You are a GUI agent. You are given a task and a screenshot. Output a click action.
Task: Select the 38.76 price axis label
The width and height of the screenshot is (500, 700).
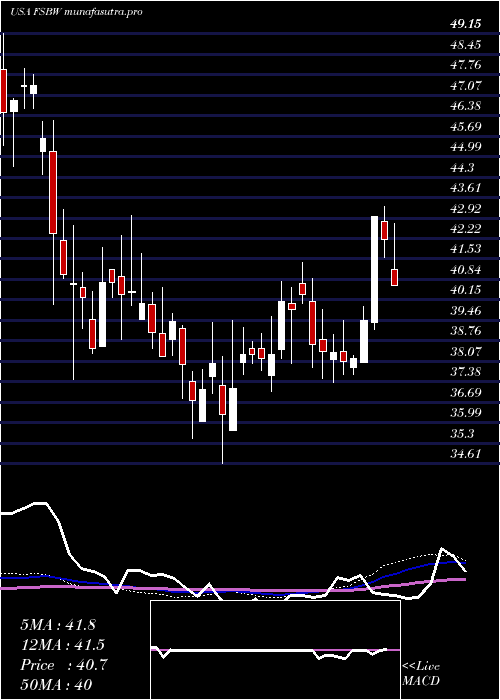(466, 331)
